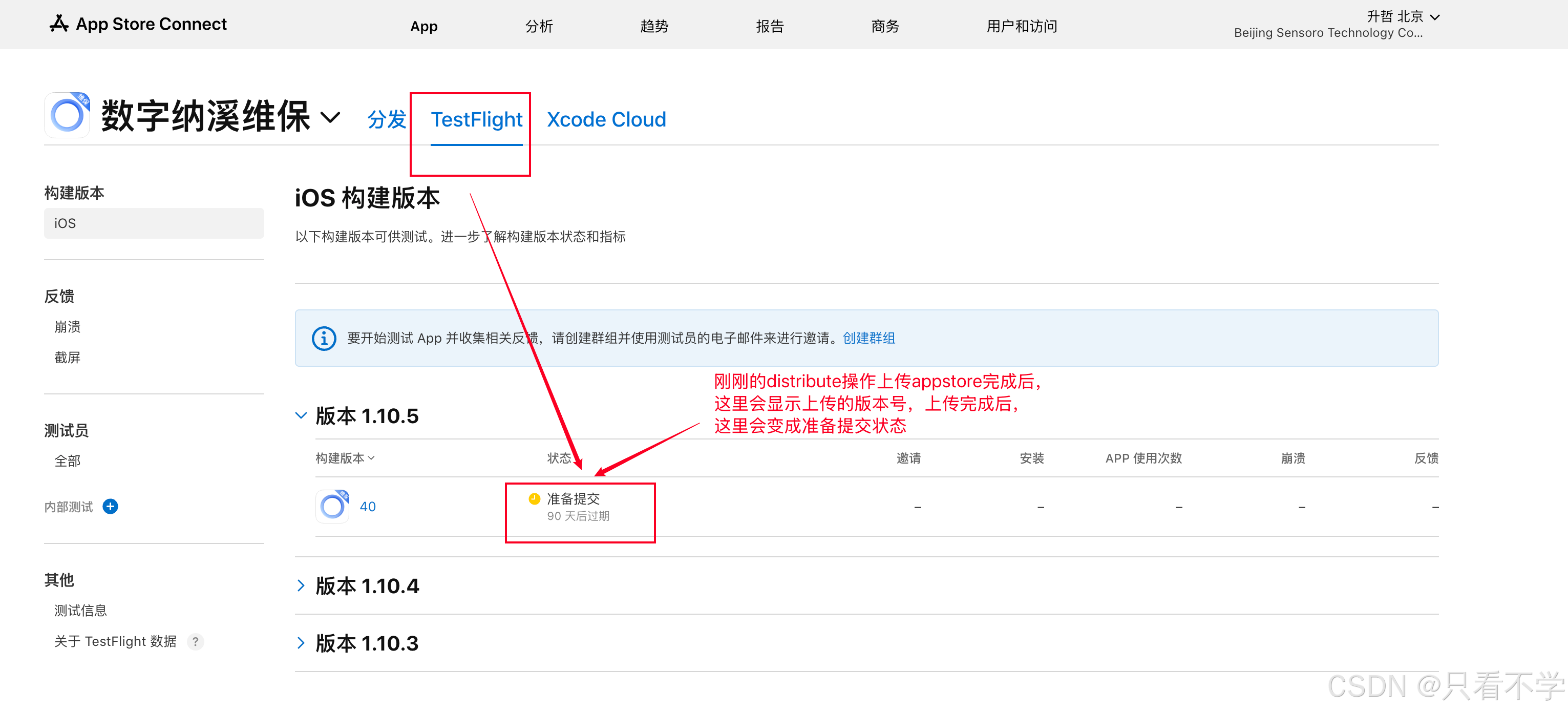
Task: Open the App menu in top navigation
Action: pyautogui.click(x=423, y=26)
